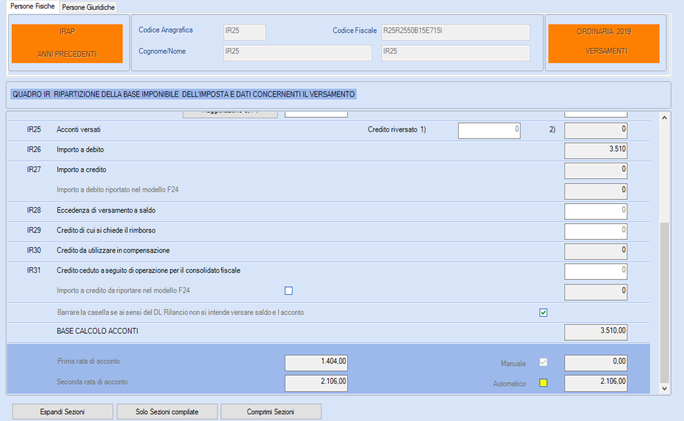684x421 pixels.
Task: Click the scroll down arrow
Action: 664,388
